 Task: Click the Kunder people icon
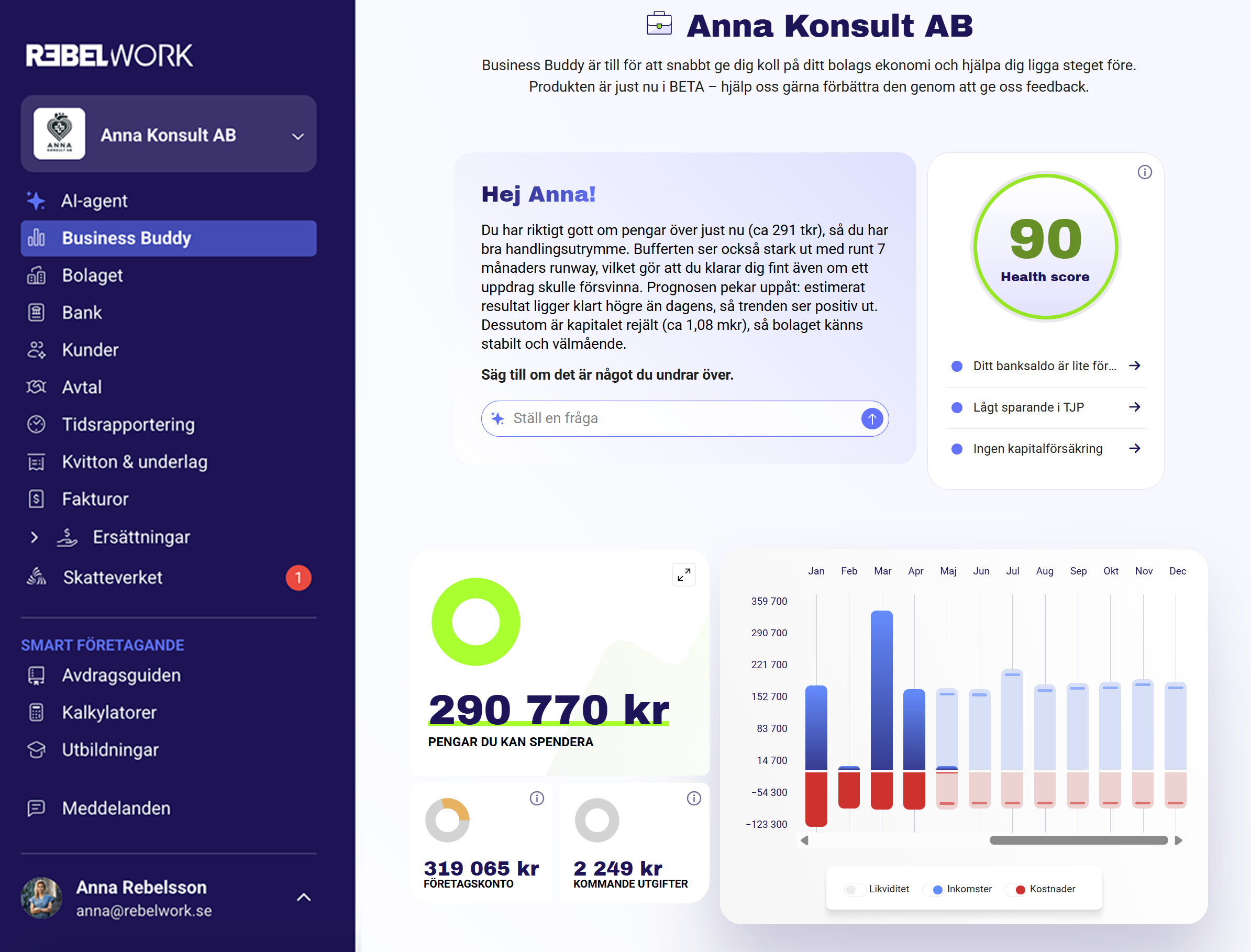36,350
